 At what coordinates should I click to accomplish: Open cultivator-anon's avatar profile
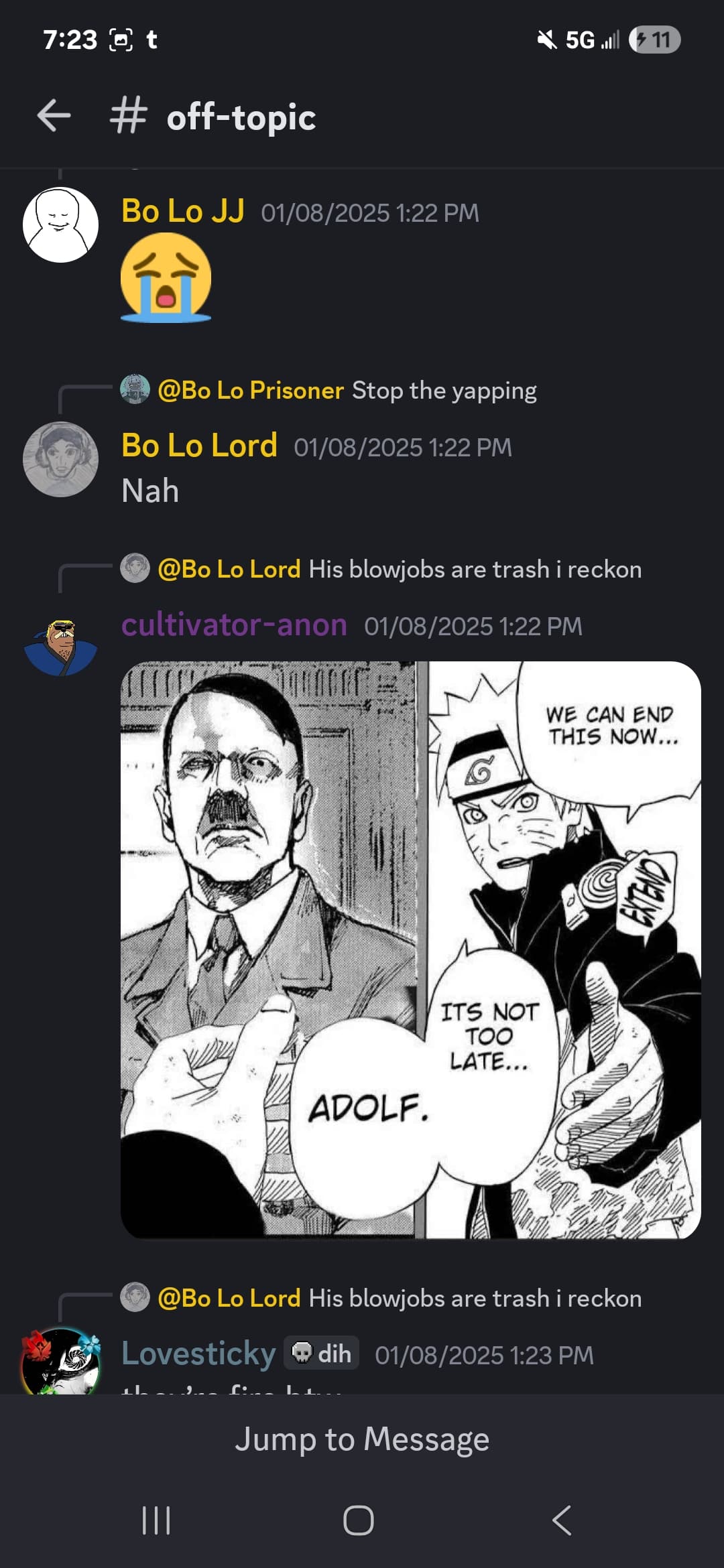60,647
